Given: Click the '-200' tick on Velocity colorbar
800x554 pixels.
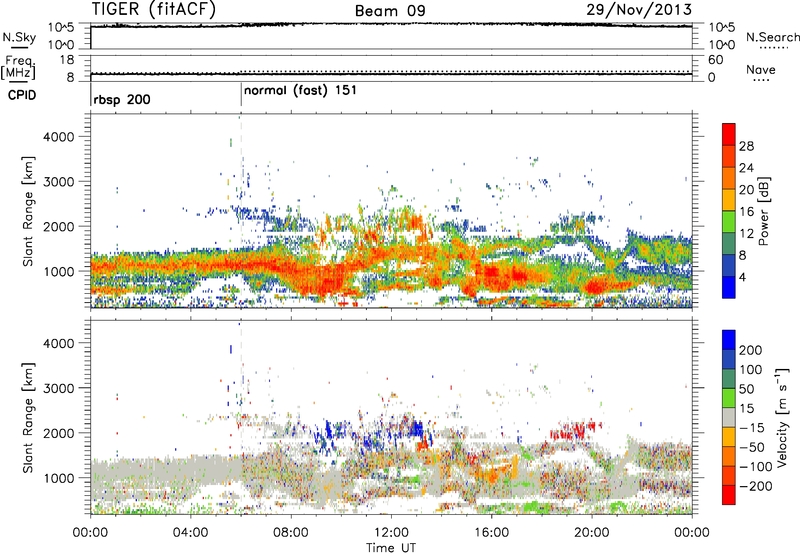Looking at the screenshot, I should (x=756, y=486).
